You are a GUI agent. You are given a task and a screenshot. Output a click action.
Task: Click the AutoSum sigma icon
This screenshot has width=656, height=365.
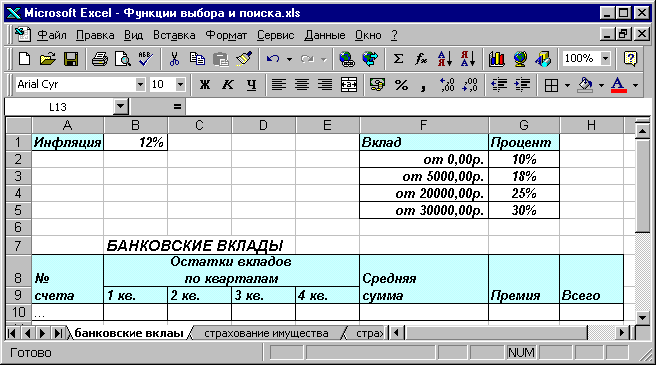click(398, 59)
